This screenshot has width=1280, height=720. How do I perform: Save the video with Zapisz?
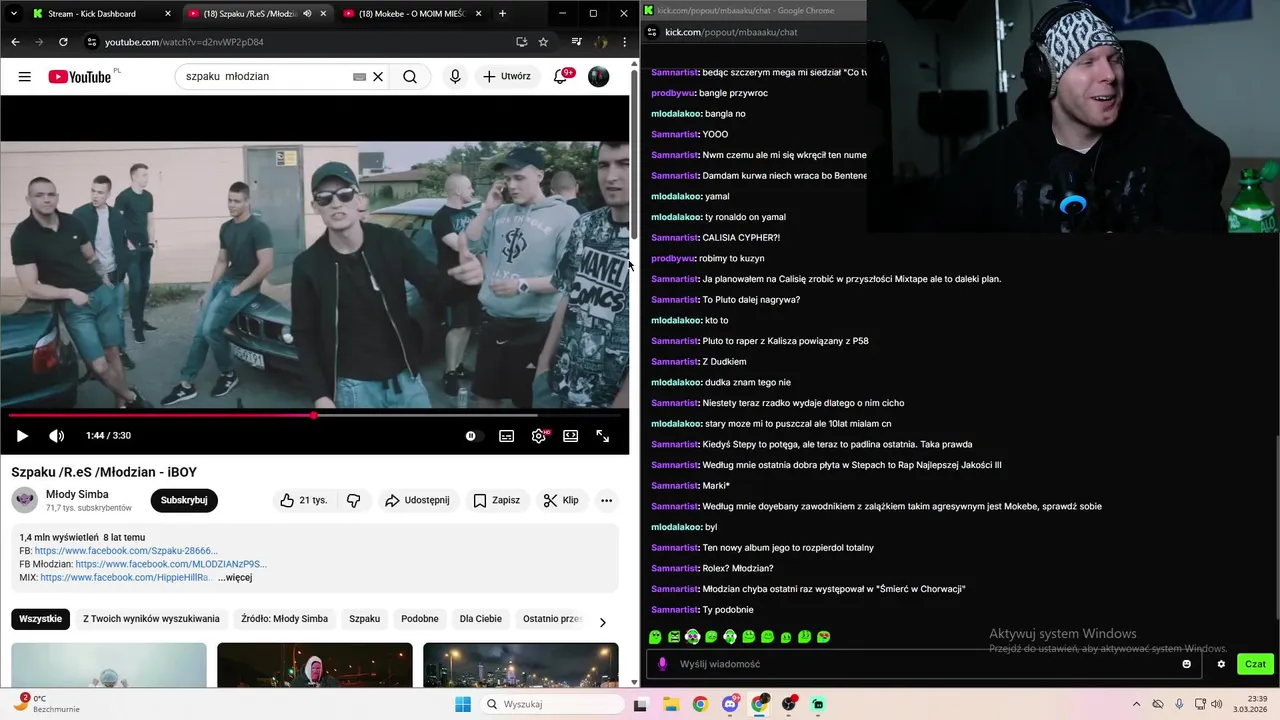coord(496,500)
